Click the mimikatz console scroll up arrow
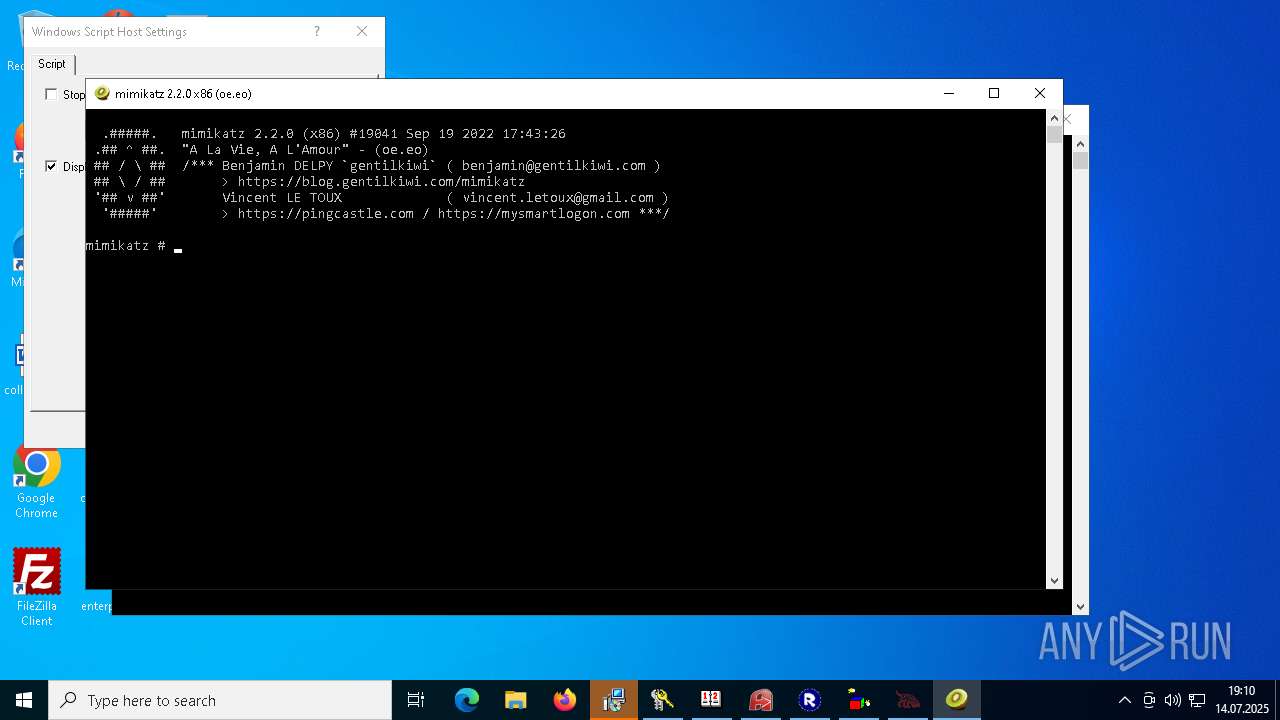This screenshot has height=720, width=1280. tap(1054, 118)
